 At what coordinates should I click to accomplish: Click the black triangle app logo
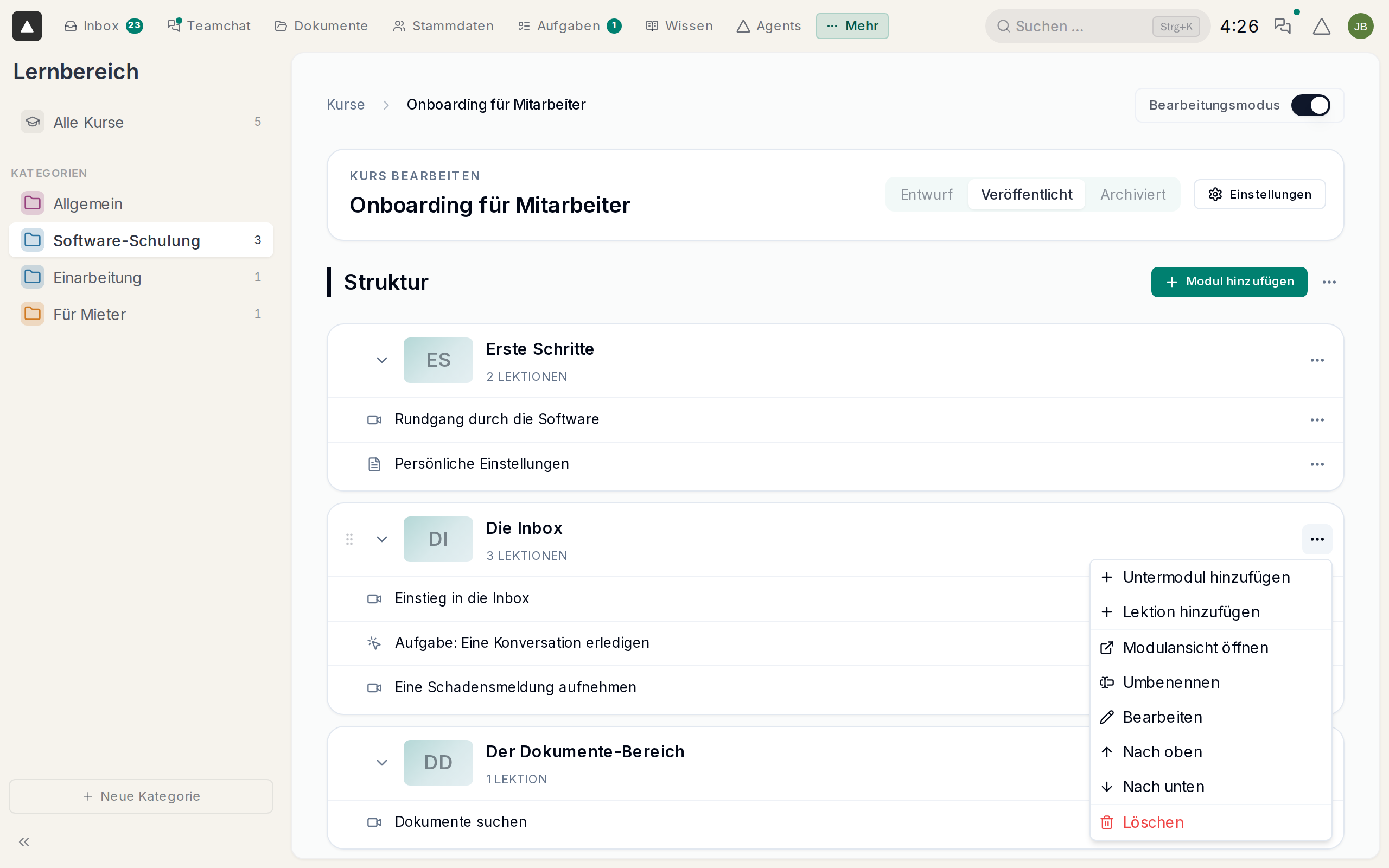pos(27,26)
